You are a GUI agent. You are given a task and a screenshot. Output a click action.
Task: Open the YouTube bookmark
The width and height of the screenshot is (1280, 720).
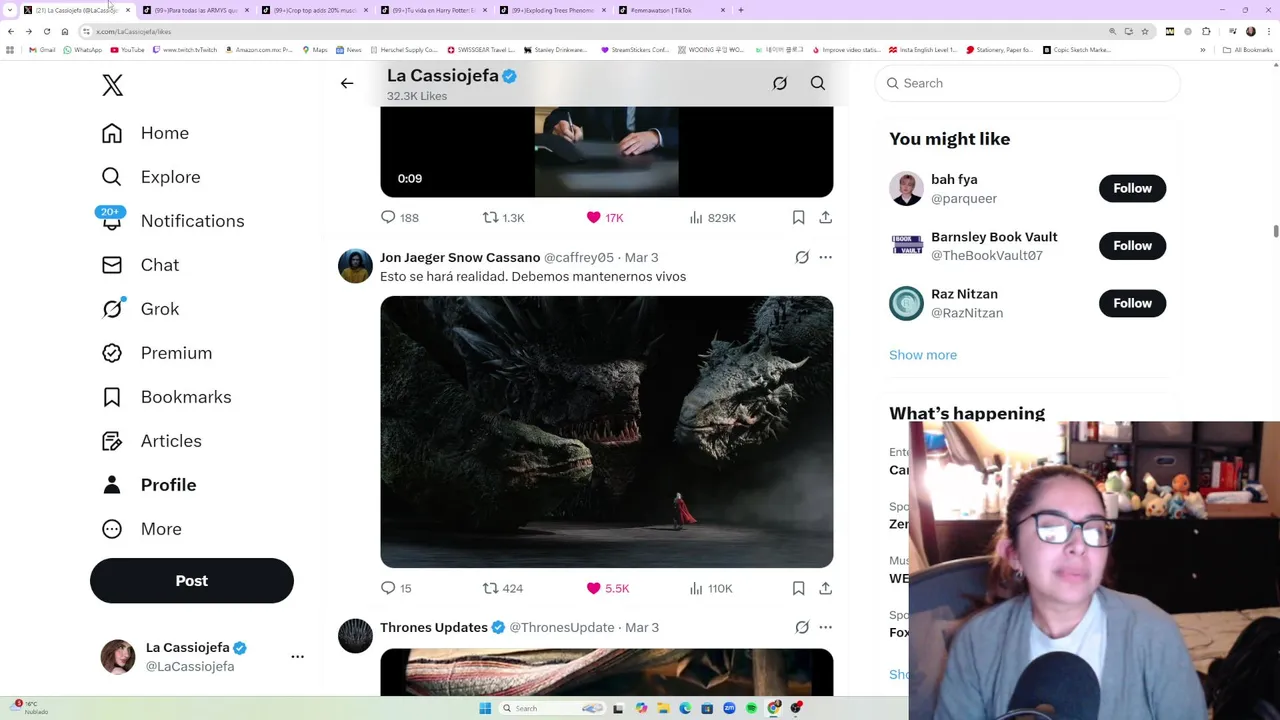coord(127,50)
